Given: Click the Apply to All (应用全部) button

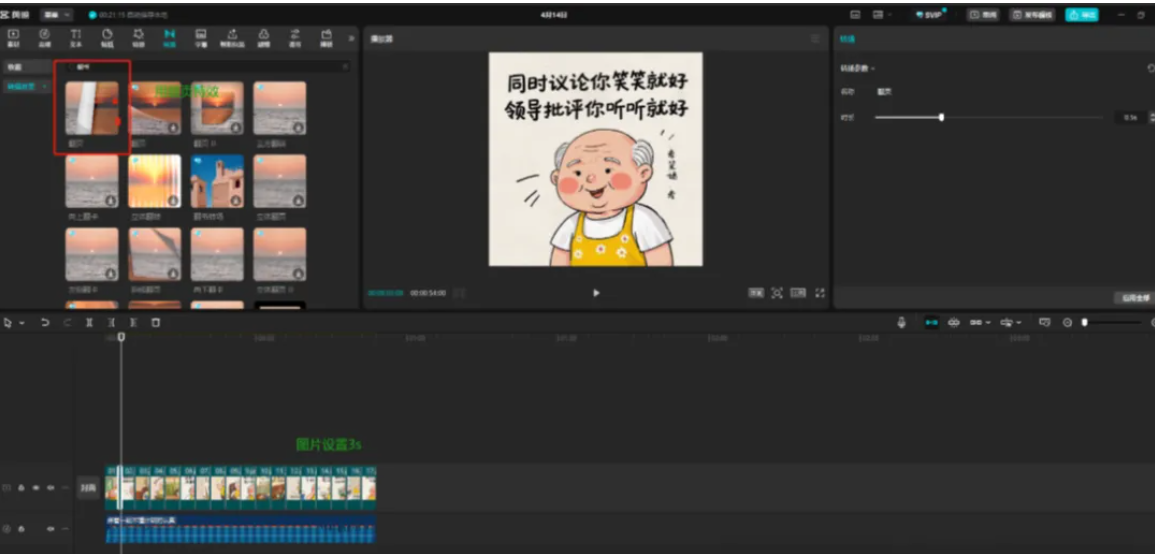Looking at the screenshot, I should click(x=1132, y=298).
